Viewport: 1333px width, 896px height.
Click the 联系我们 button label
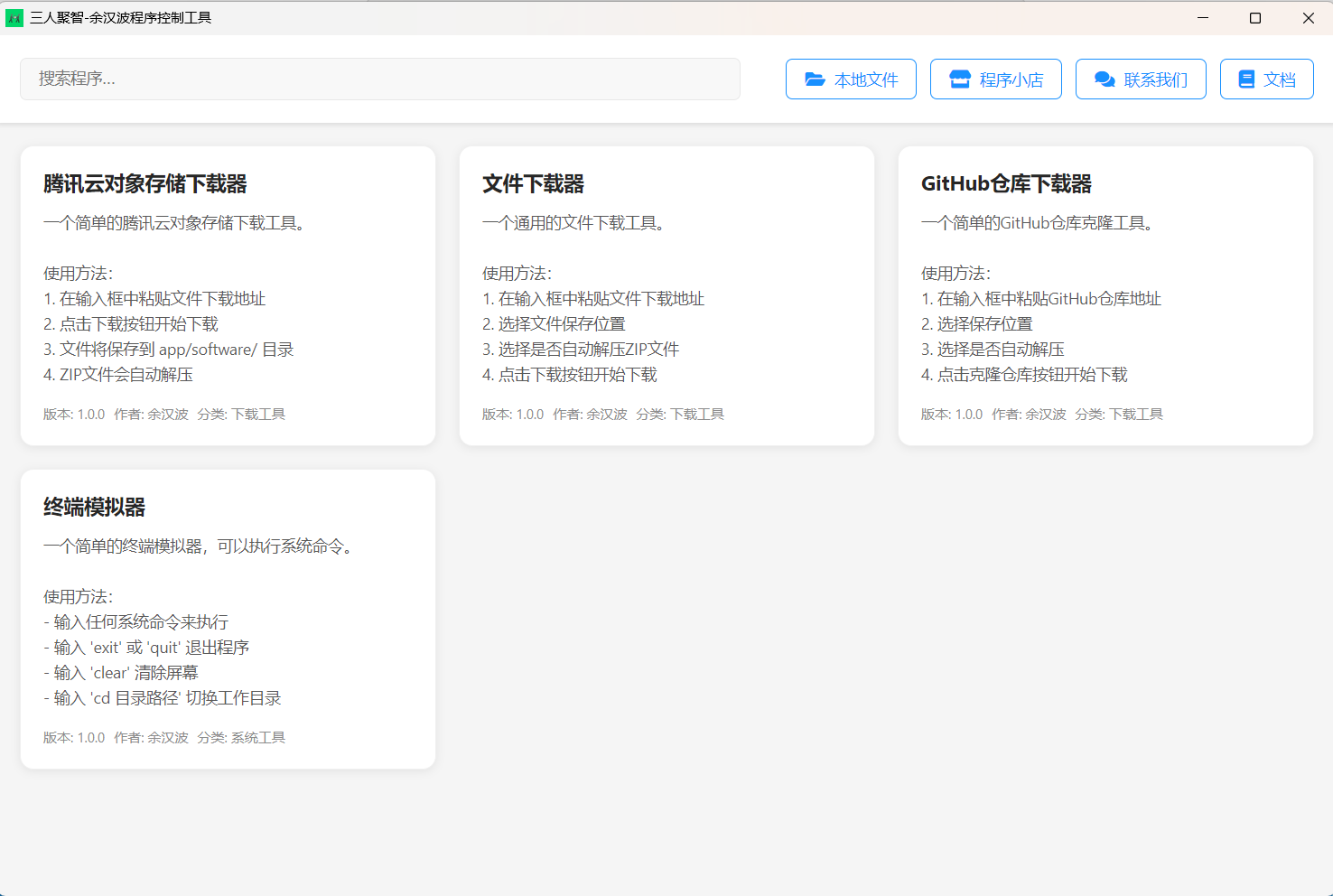[1155, 79]
